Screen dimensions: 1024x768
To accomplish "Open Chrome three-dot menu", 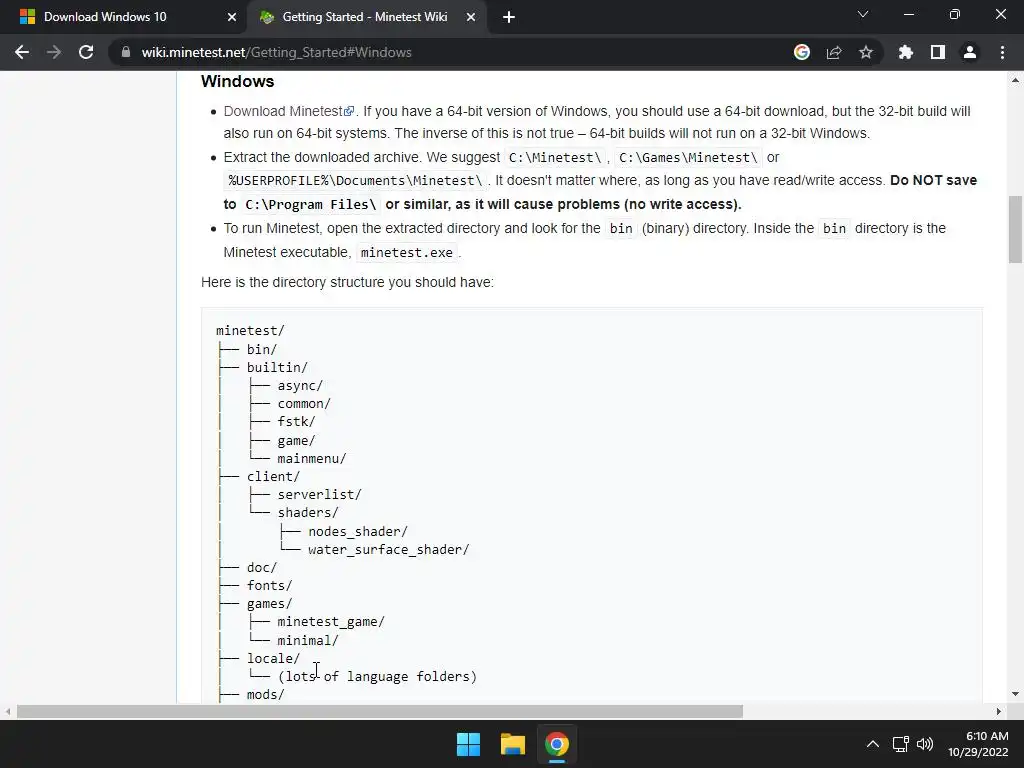I will click(1002, 52).
